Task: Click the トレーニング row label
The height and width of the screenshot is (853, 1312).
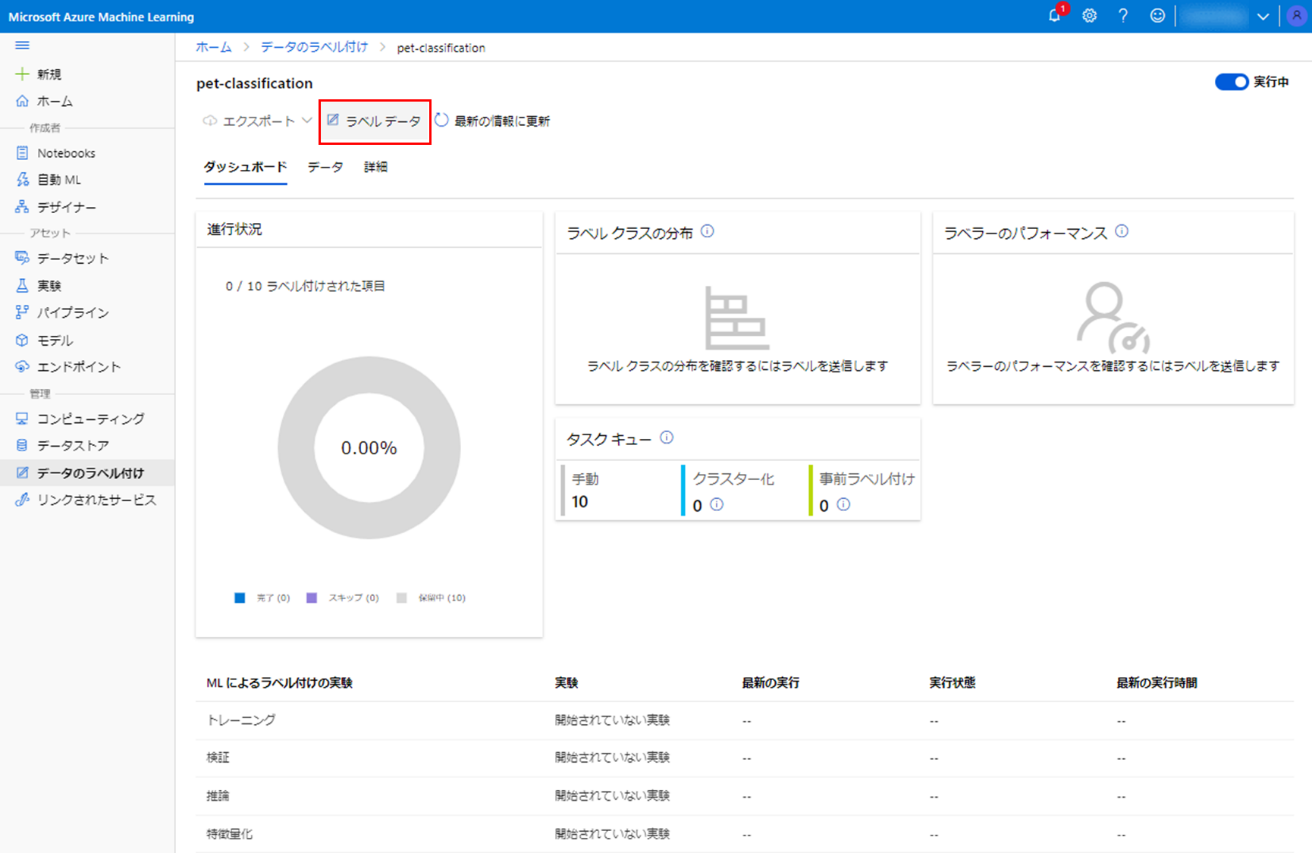Action: (241, 720)
